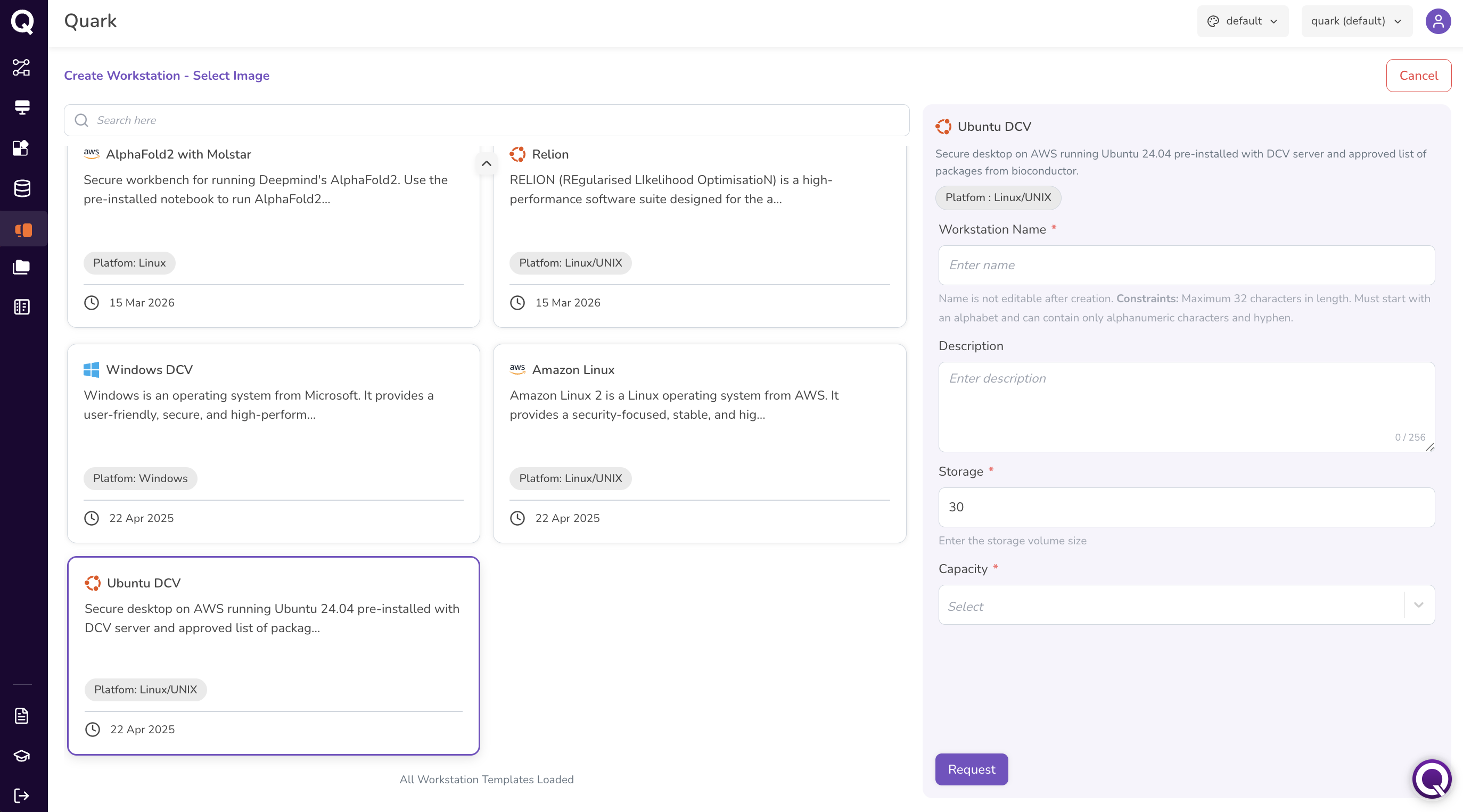Click the palette icon in the theme selector

[1213, 21]
